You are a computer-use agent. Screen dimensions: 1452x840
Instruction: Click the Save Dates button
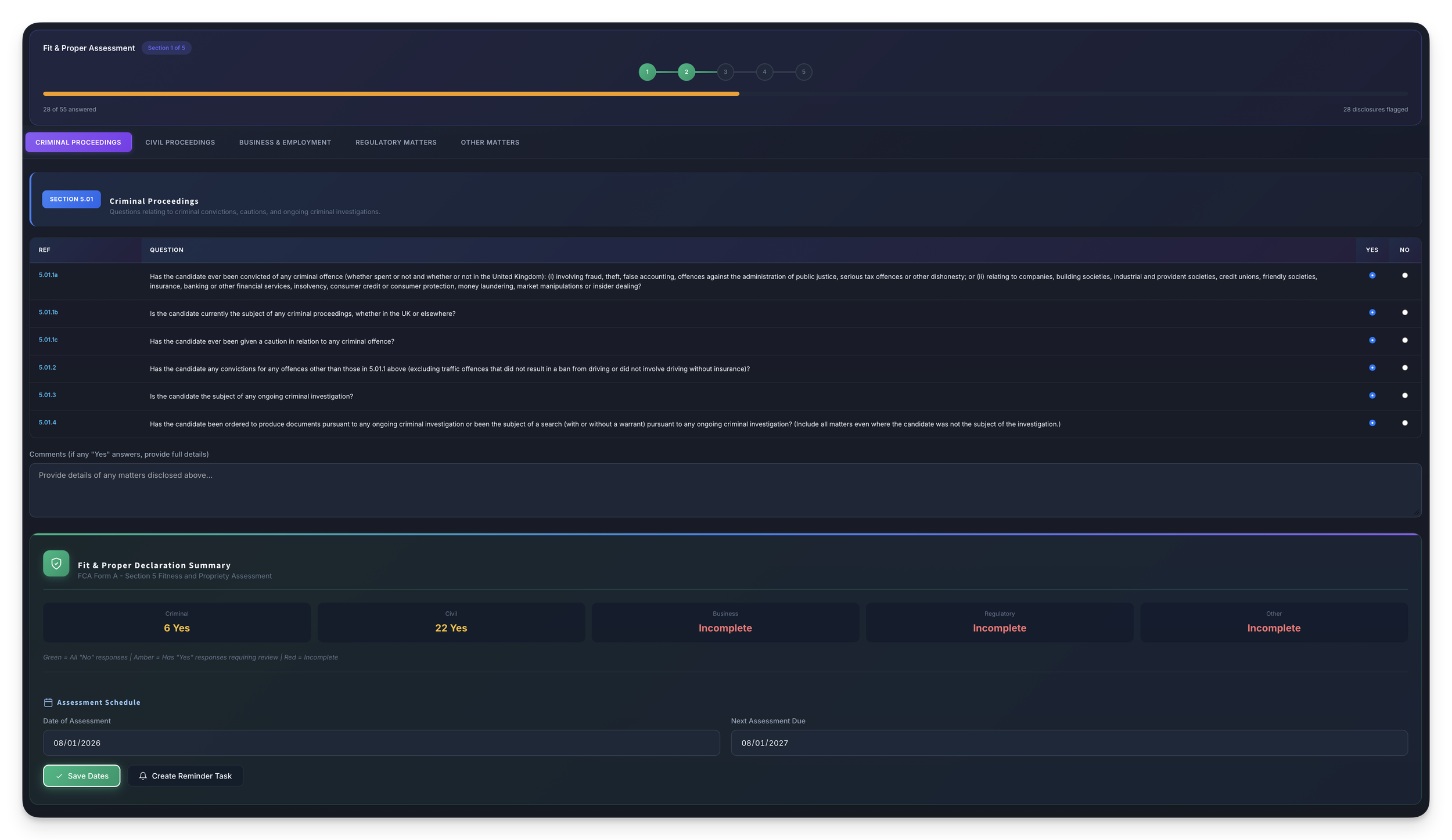click(x=82, y=776)
